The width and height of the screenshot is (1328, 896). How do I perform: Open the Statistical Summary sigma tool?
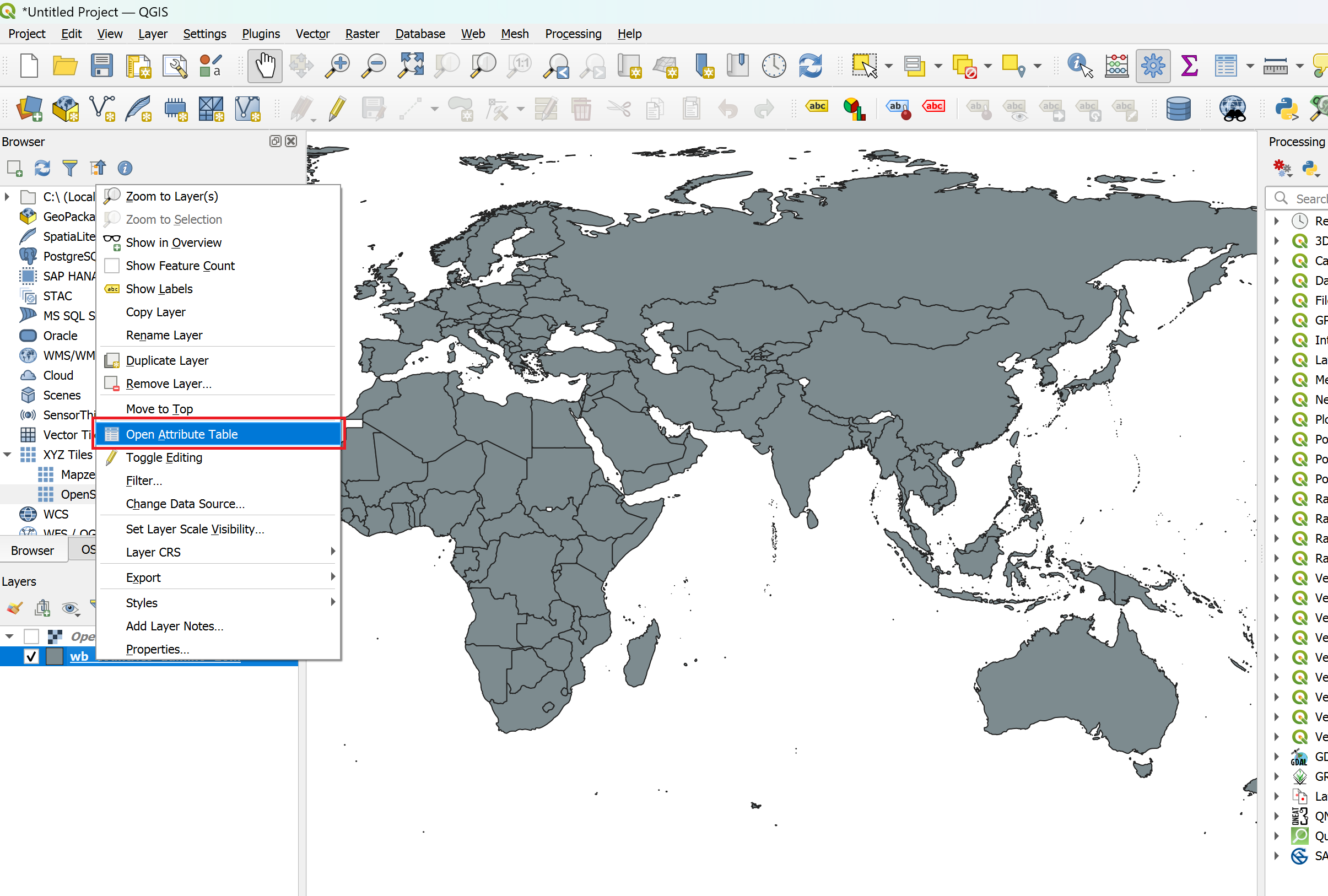[x=1189, y=66]
